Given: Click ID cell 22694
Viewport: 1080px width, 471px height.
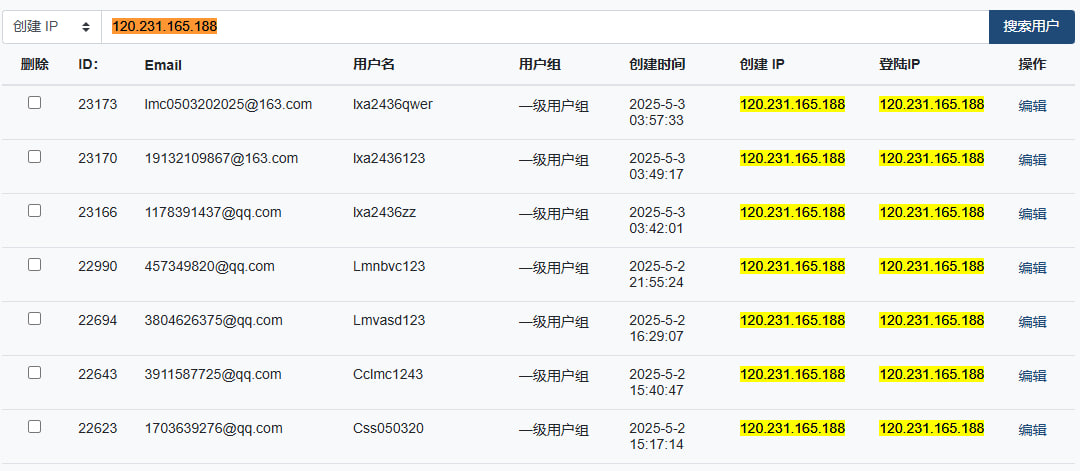Looking at the screenshot, I should [x=98, y=320].
